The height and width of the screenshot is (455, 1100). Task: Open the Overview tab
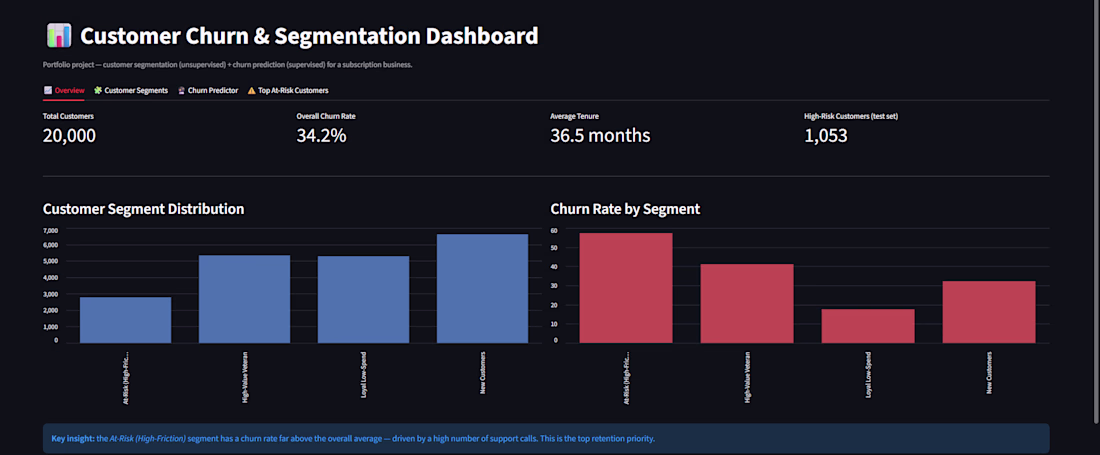pyautogui.click(x=64, y=90)
